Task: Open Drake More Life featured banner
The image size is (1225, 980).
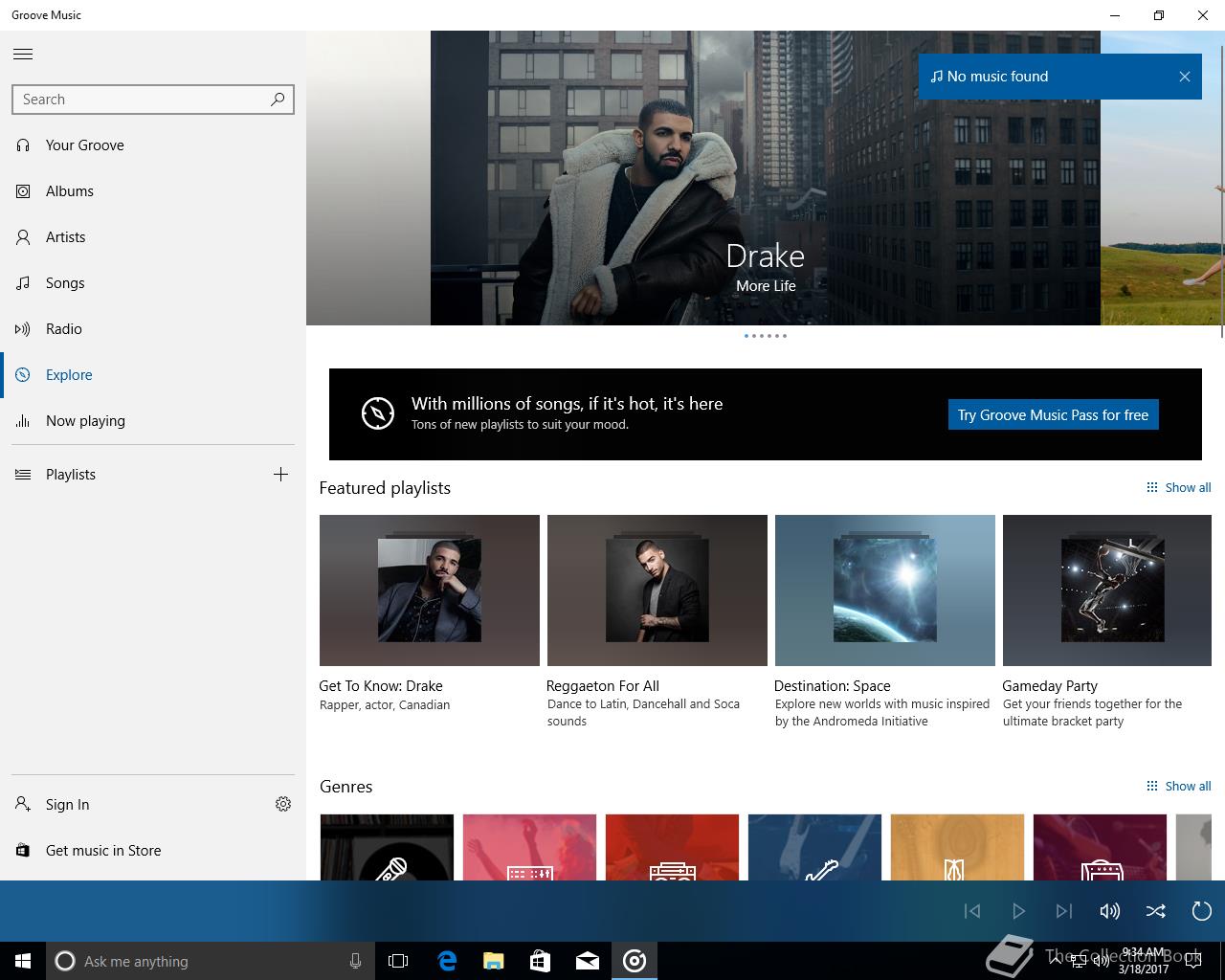Action: (x=766, y=178)
